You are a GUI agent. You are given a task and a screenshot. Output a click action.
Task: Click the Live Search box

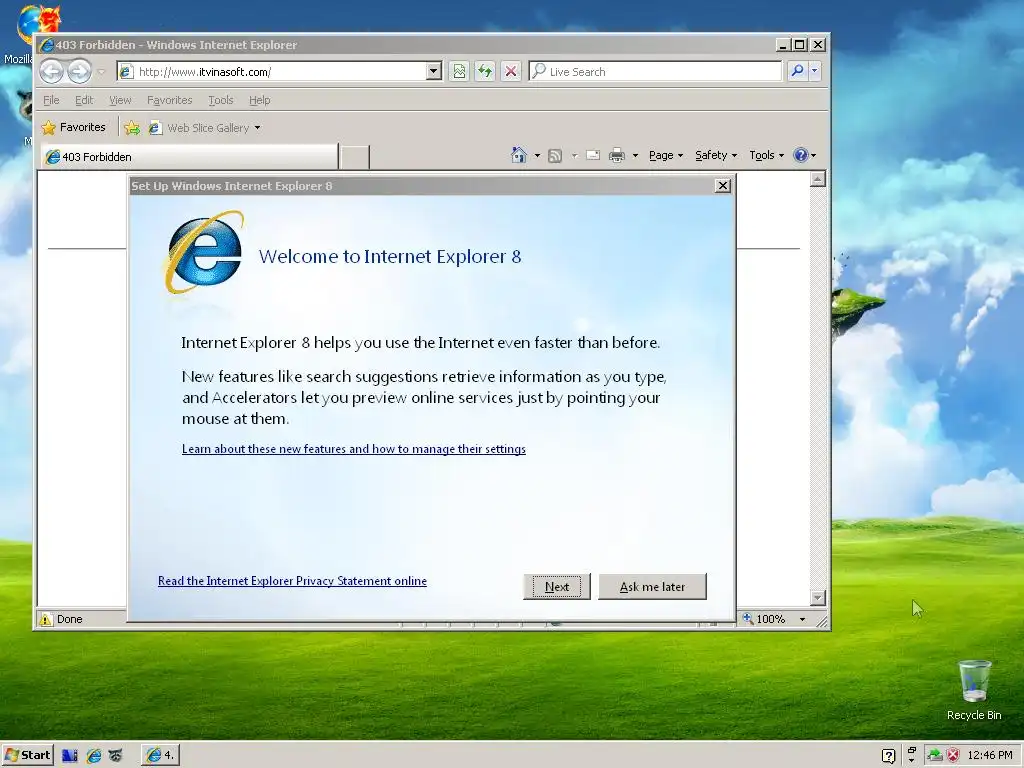pyautogui.click(x=655, y=72)
